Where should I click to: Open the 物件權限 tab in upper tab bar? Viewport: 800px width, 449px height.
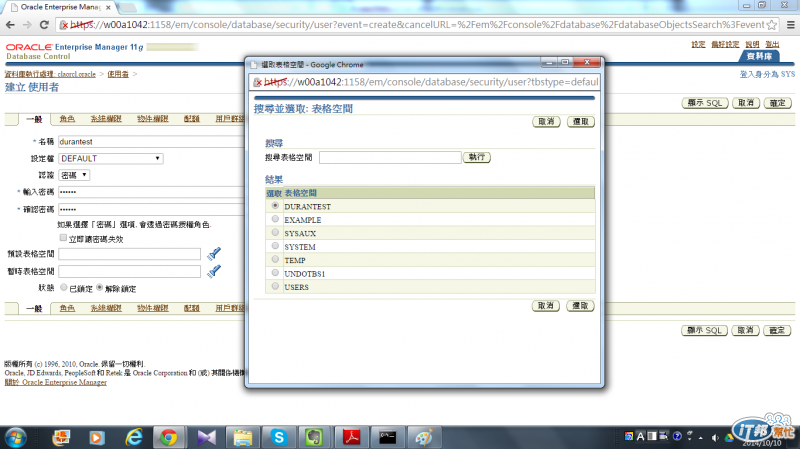153,119
